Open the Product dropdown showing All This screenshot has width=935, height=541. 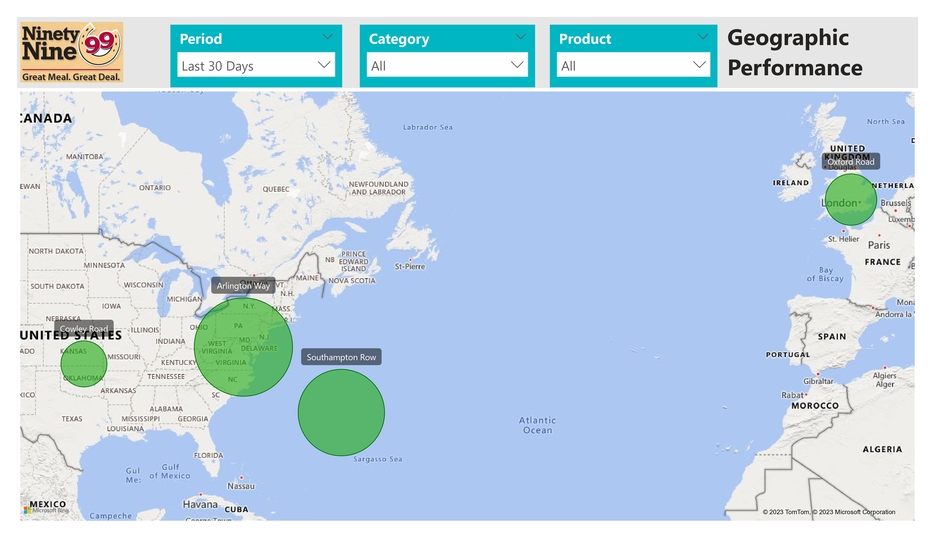point(633,66)
